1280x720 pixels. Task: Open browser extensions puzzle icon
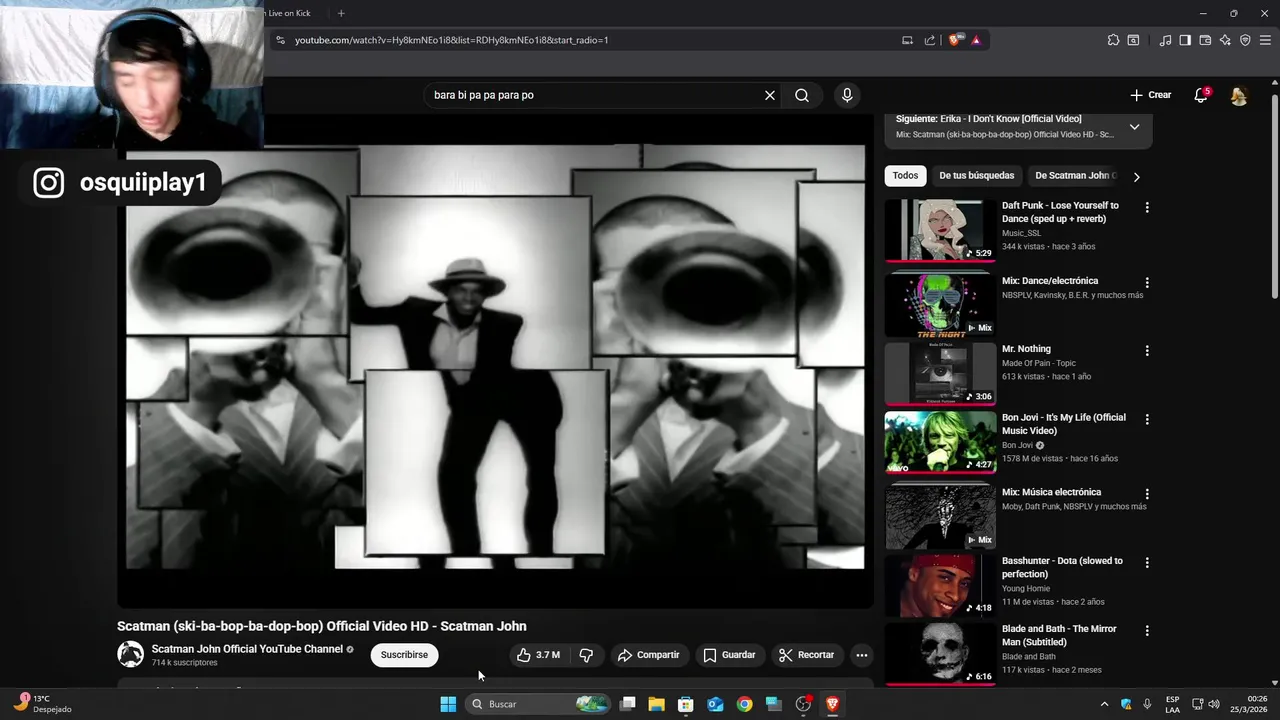click(1113, 40)
